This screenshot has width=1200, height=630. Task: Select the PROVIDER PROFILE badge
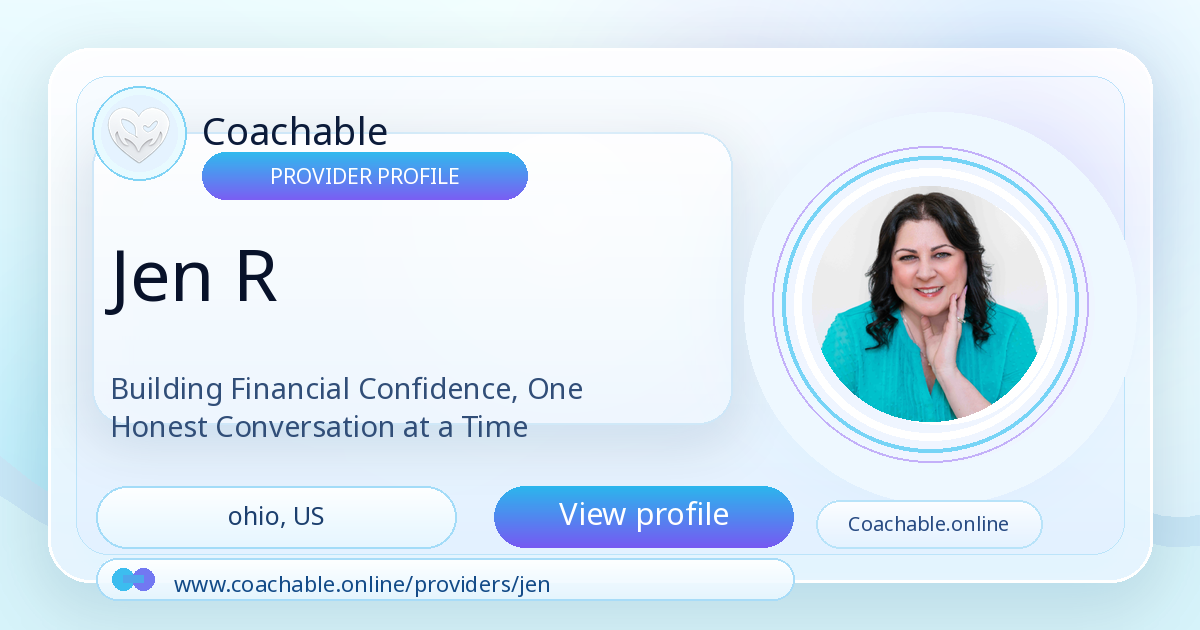365,177
